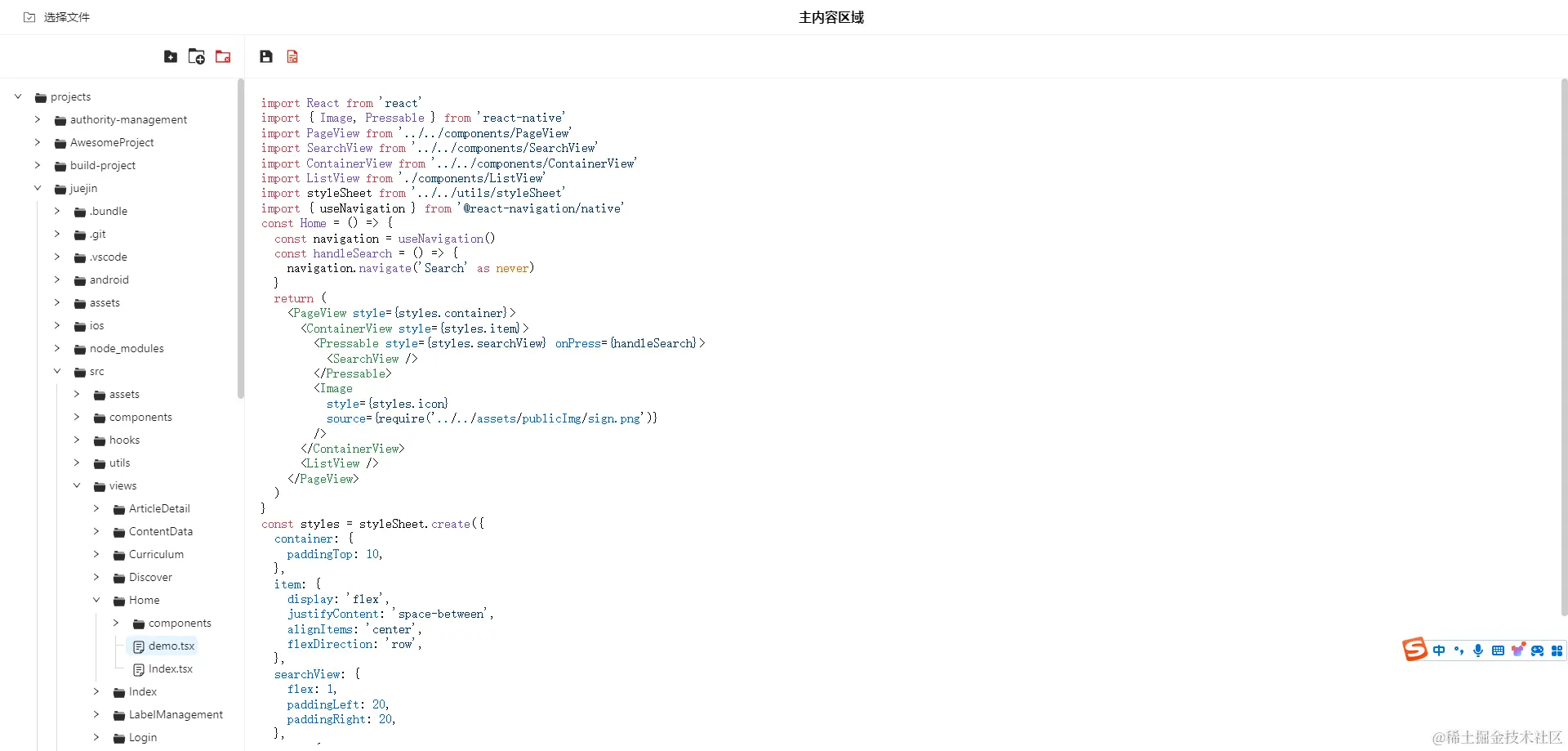Click the checkbox icon beside 选择文件
1568x751 pixels.
point(29,16)
